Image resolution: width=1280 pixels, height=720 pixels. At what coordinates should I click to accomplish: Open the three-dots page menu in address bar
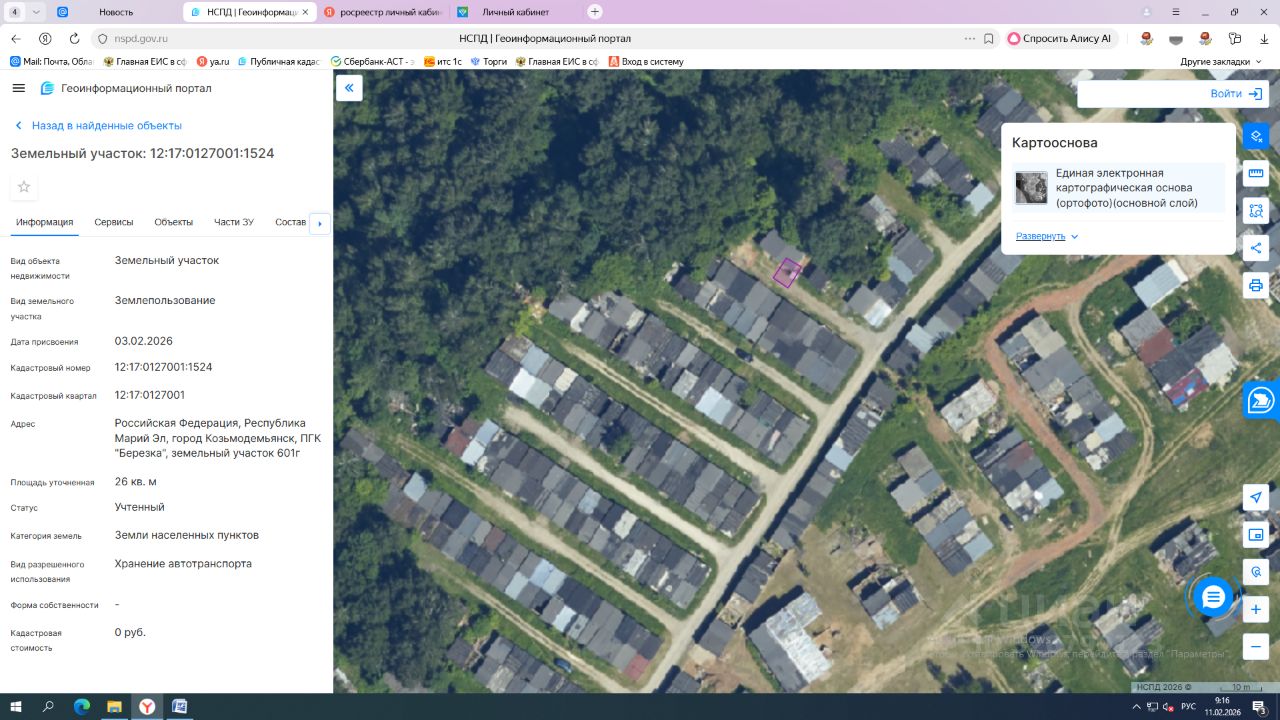coord(969,38)
